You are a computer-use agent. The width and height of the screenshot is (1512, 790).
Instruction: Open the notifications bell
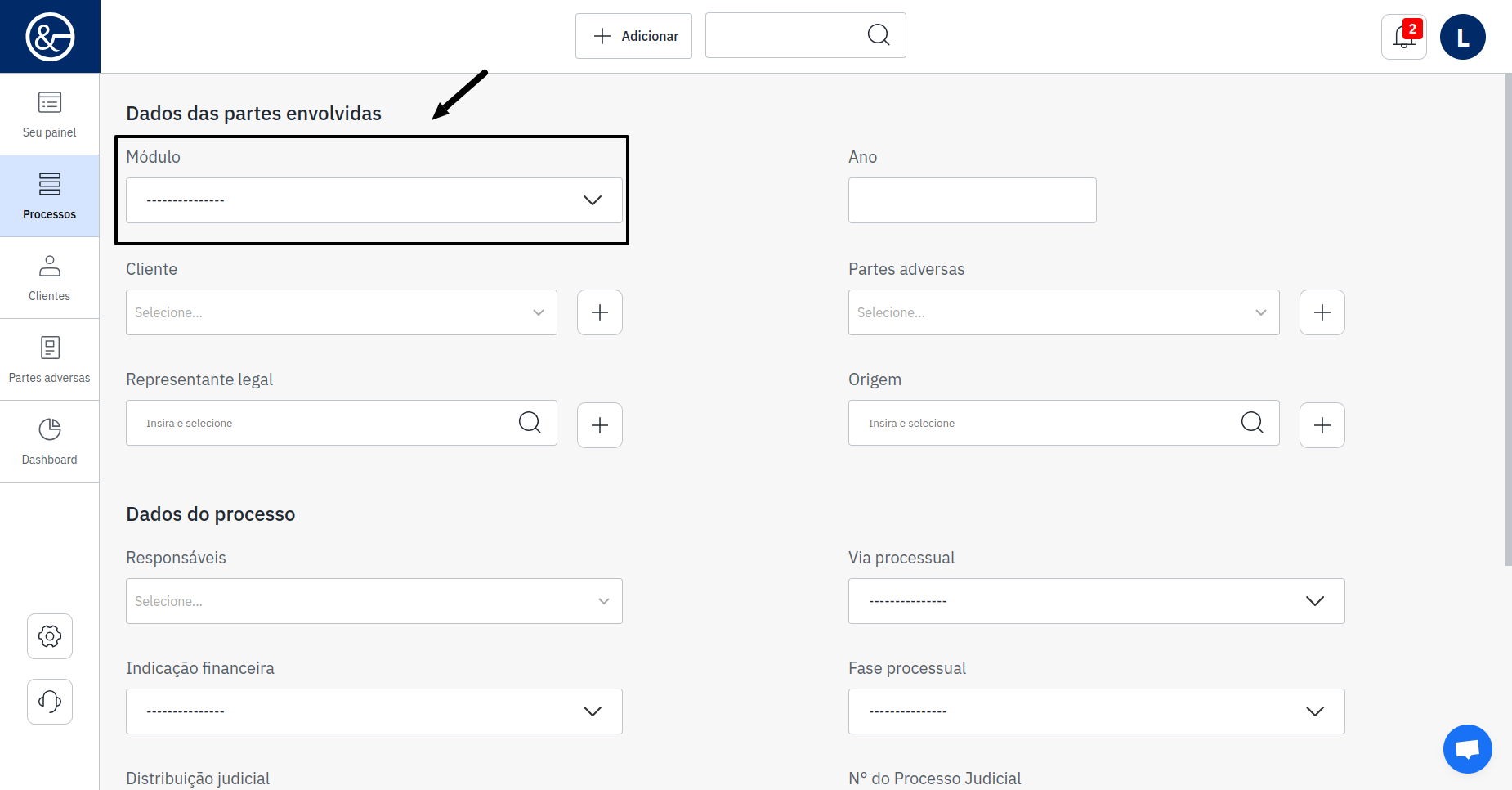[x=1403, y=37]
